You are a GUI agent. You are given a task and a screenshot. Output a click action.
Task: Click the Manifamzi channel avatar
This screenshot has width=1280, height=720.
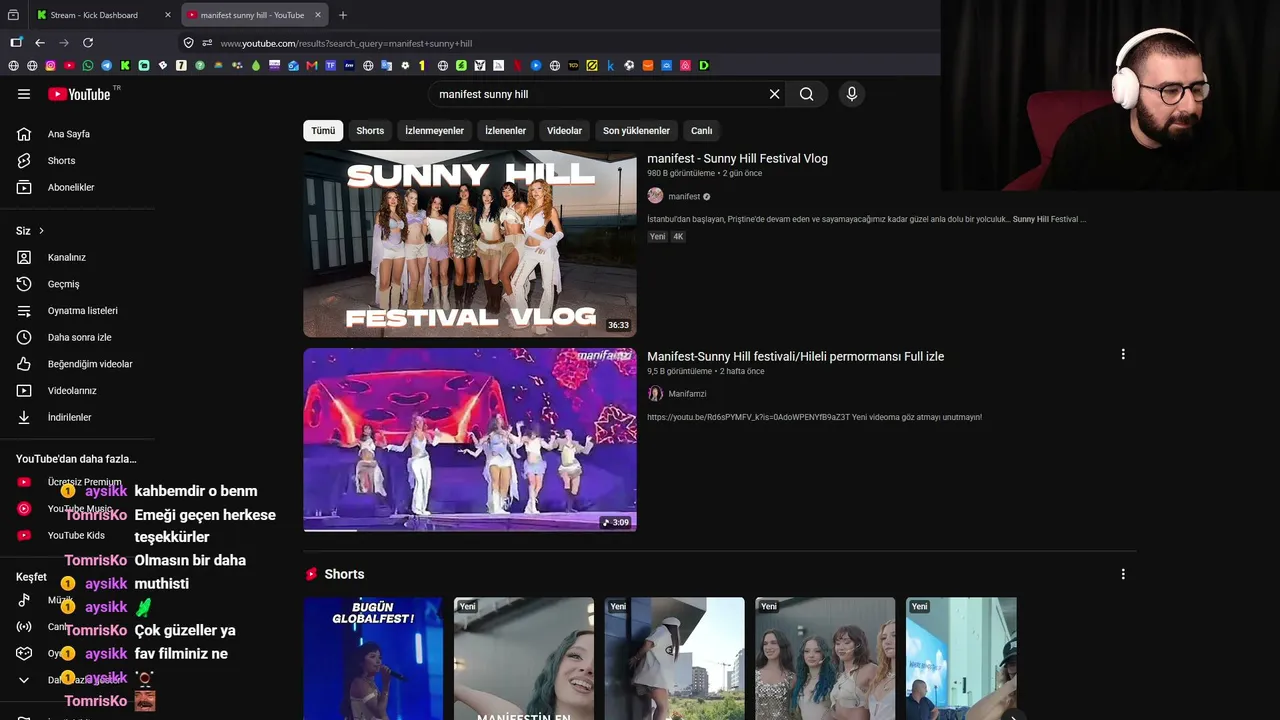coord(655,394)
